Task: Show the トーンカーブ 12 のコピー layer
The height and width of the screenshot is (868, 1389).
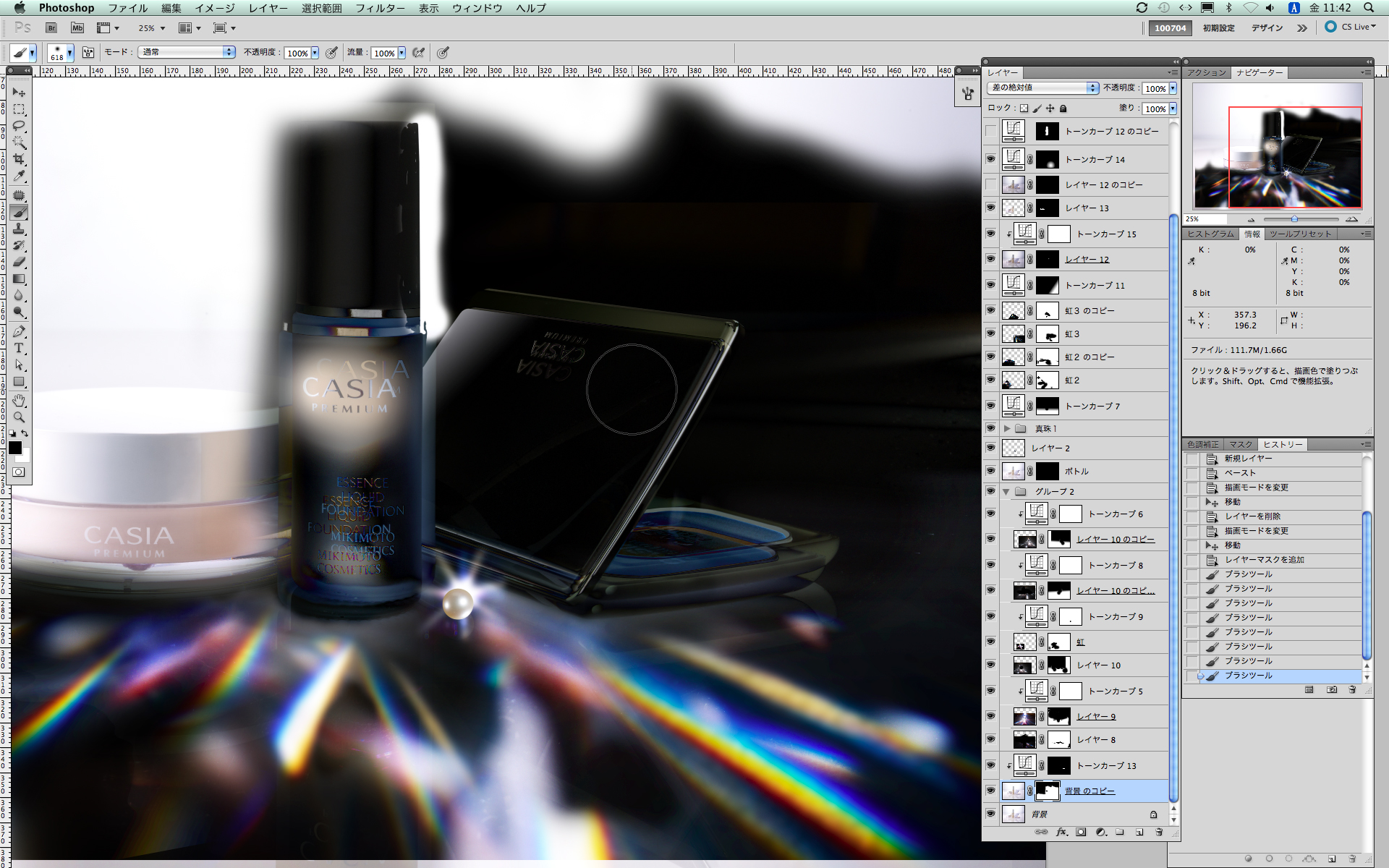Action: (x=990, y=131)
